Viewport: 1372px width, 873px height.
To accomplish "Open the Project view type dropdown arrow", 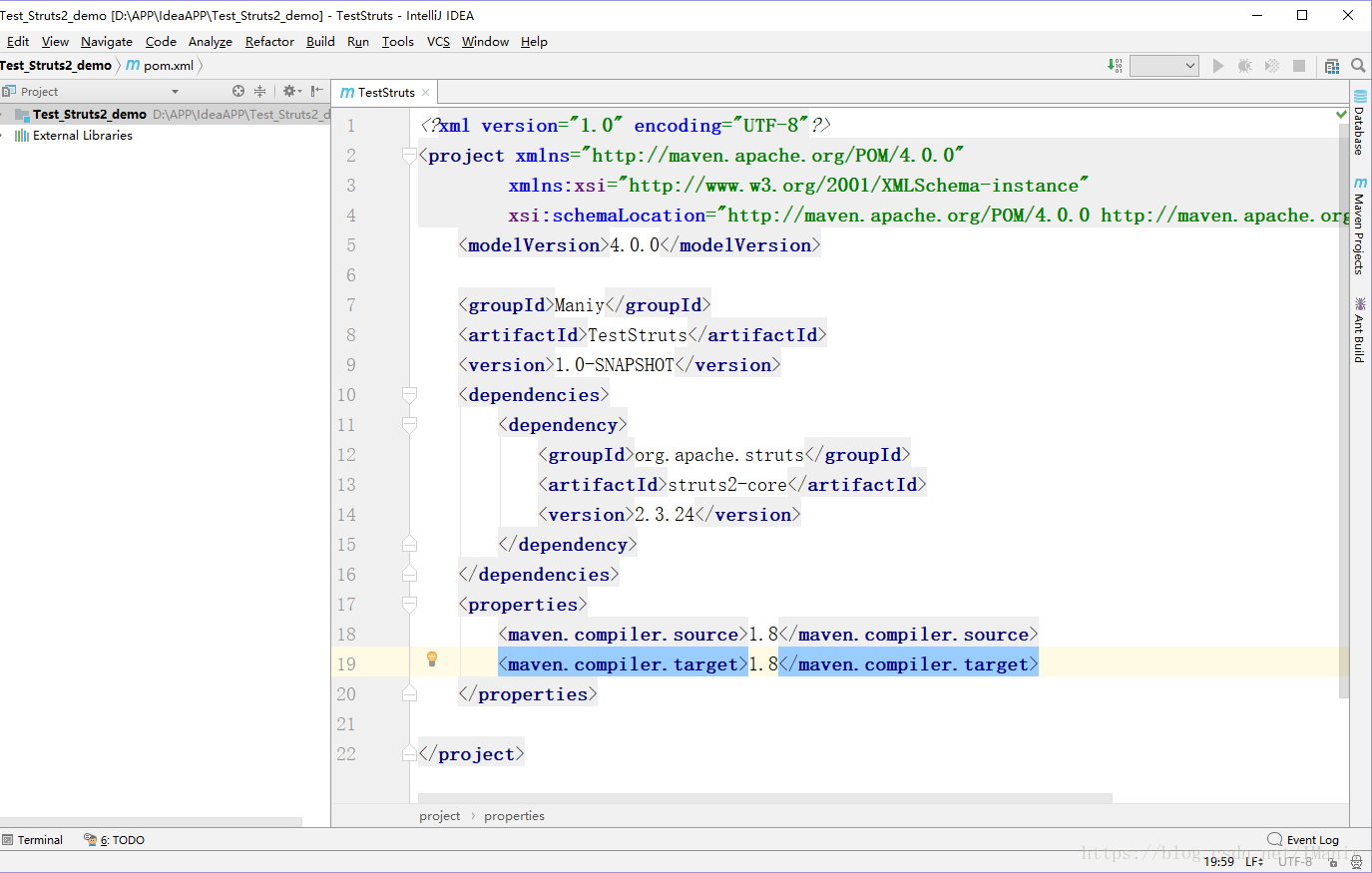I will click(176, 92).
